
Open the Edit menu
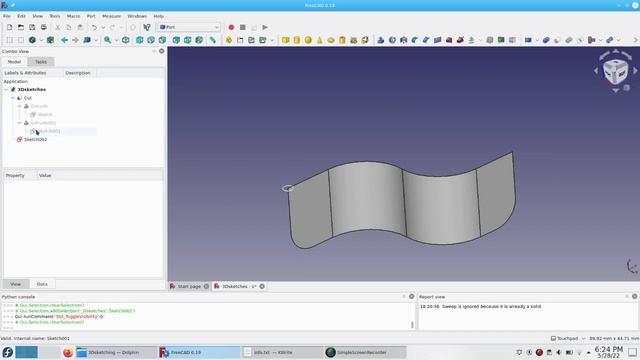coord(21,16)
